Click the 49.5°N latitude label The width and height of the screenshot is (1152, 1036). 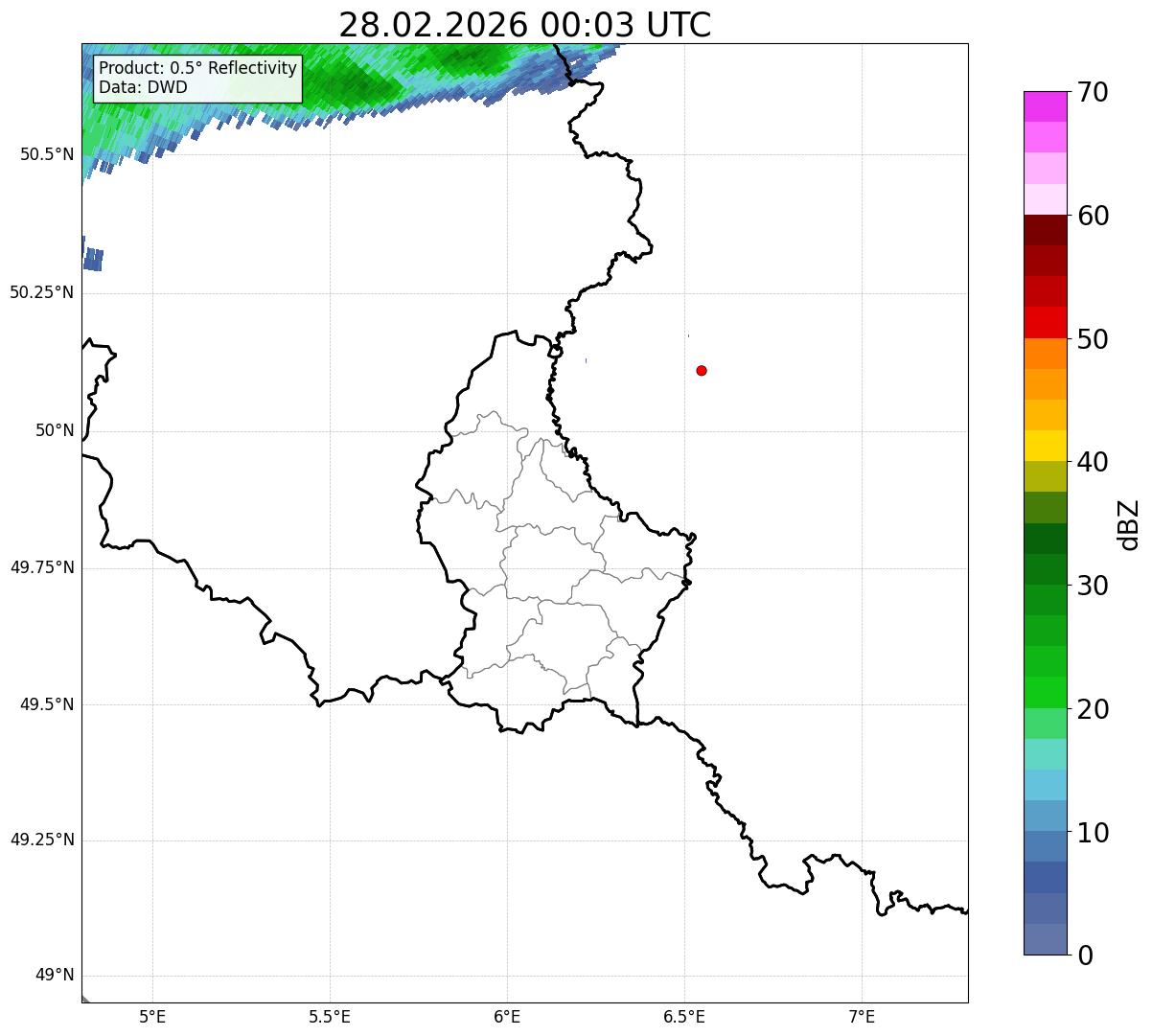46,704
